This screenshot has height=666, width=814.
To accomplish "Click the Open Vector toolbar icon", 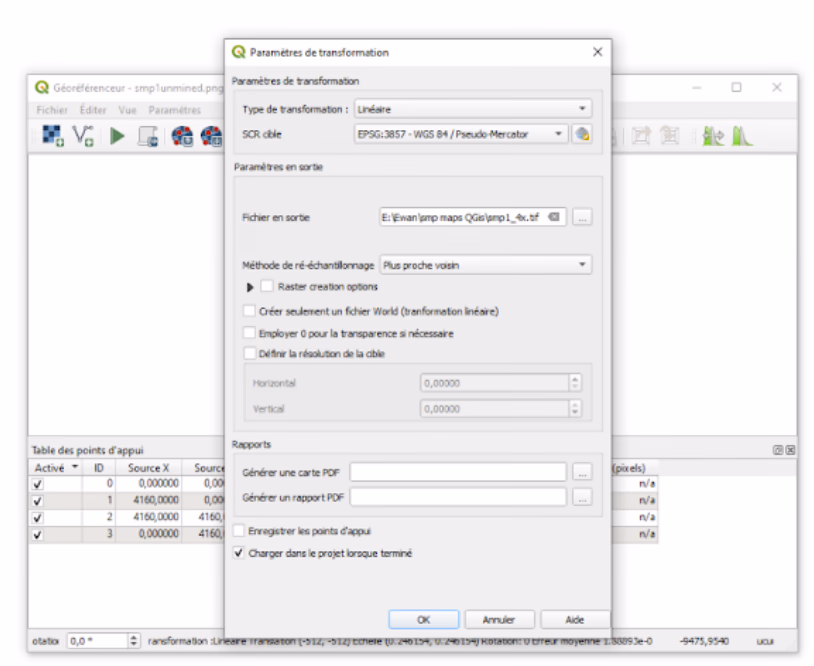I will click(x=84, y=136).
